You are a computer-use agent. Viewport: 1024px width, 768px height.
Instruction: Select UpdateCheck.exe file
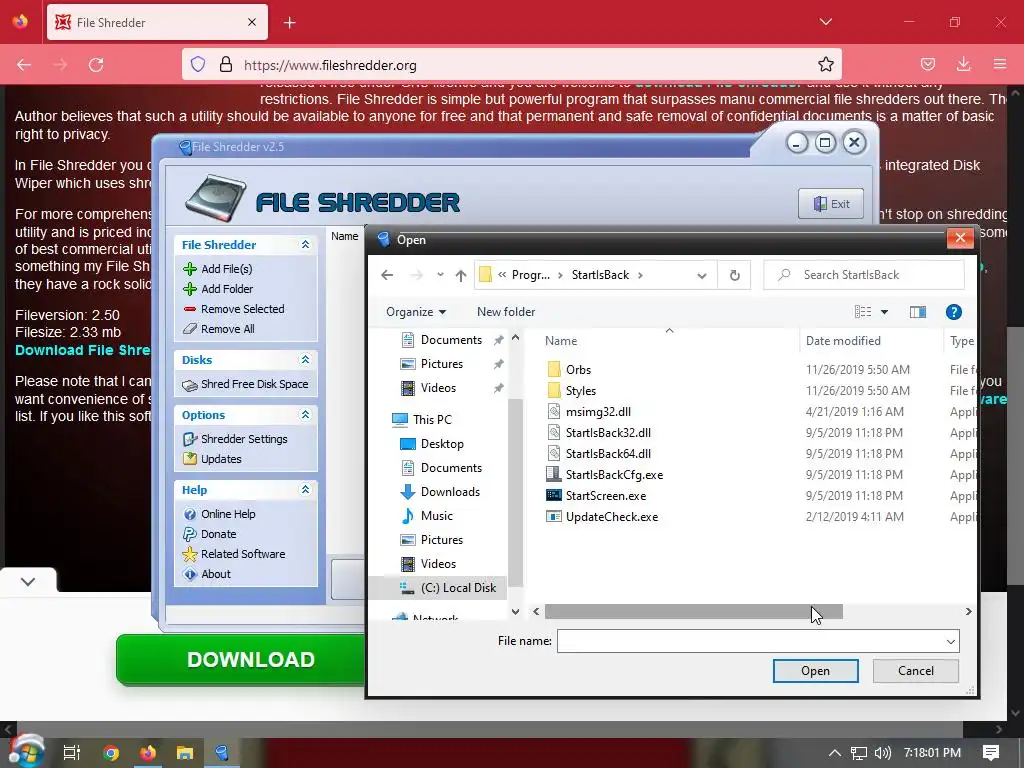(601, 517)
